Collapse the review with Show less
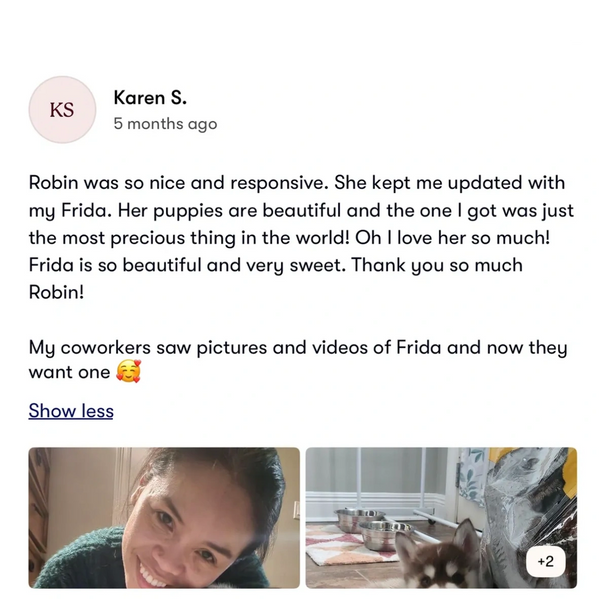Image resolution: width=600 pixels, height=599 pixels. [71, 410]
